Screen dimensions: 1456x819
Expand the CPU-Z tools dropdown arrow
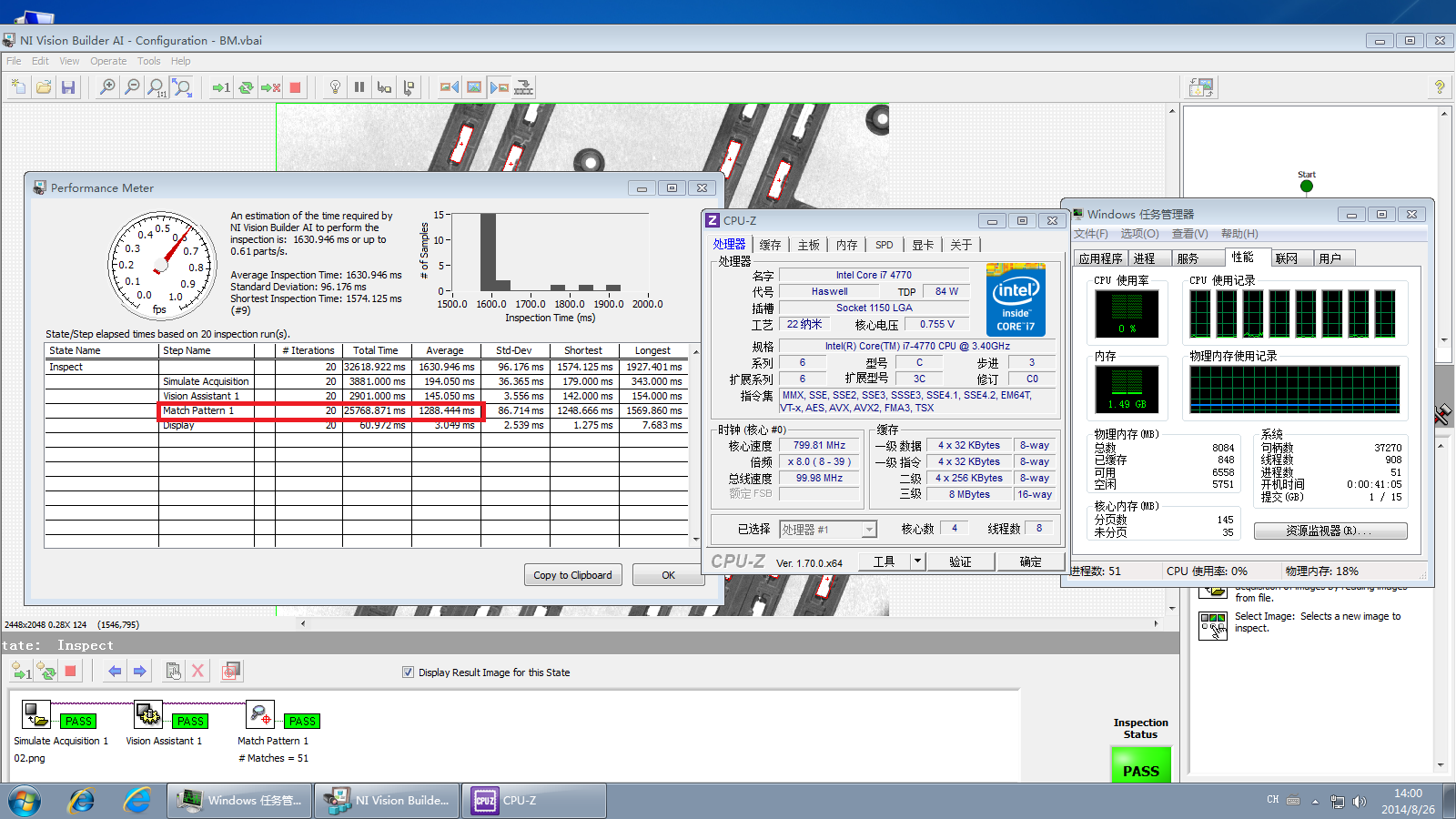click(917, 561)
